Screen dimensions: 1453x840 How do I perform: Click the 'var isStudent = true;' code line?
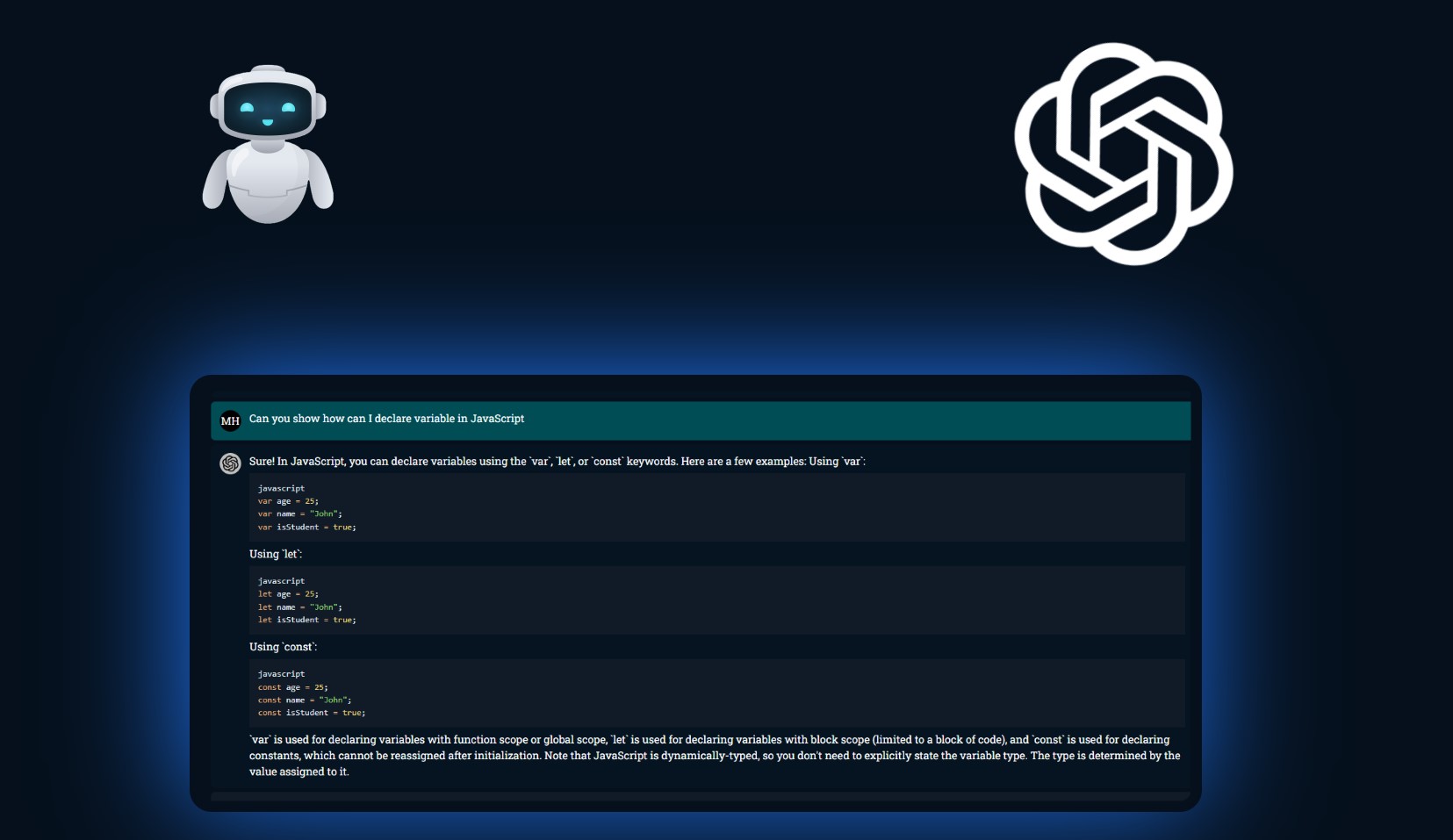click(x=306, y=528)
